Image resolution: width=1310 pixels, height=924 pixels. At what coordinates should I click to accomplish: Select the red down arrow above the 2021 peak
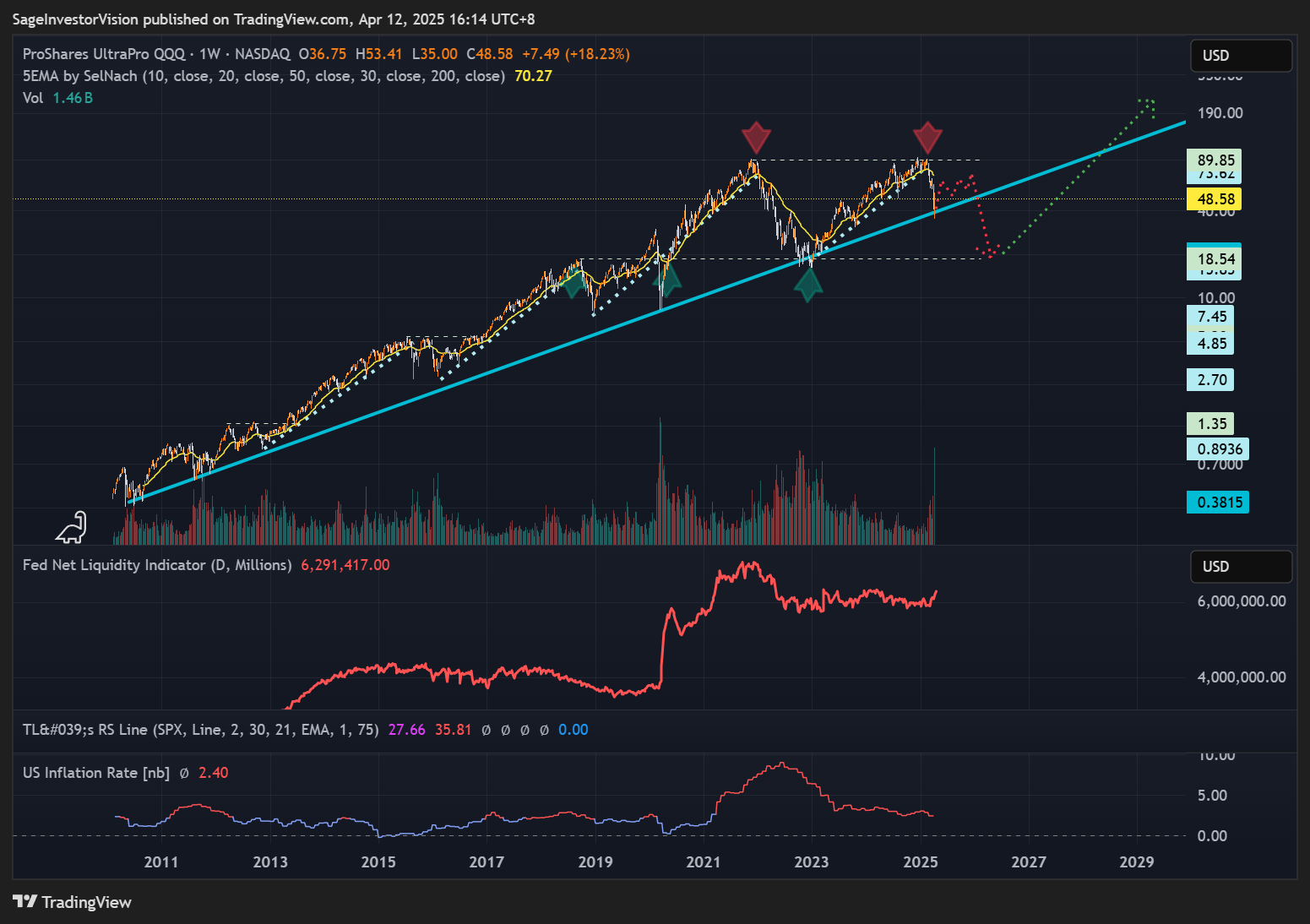coord(756,138)
